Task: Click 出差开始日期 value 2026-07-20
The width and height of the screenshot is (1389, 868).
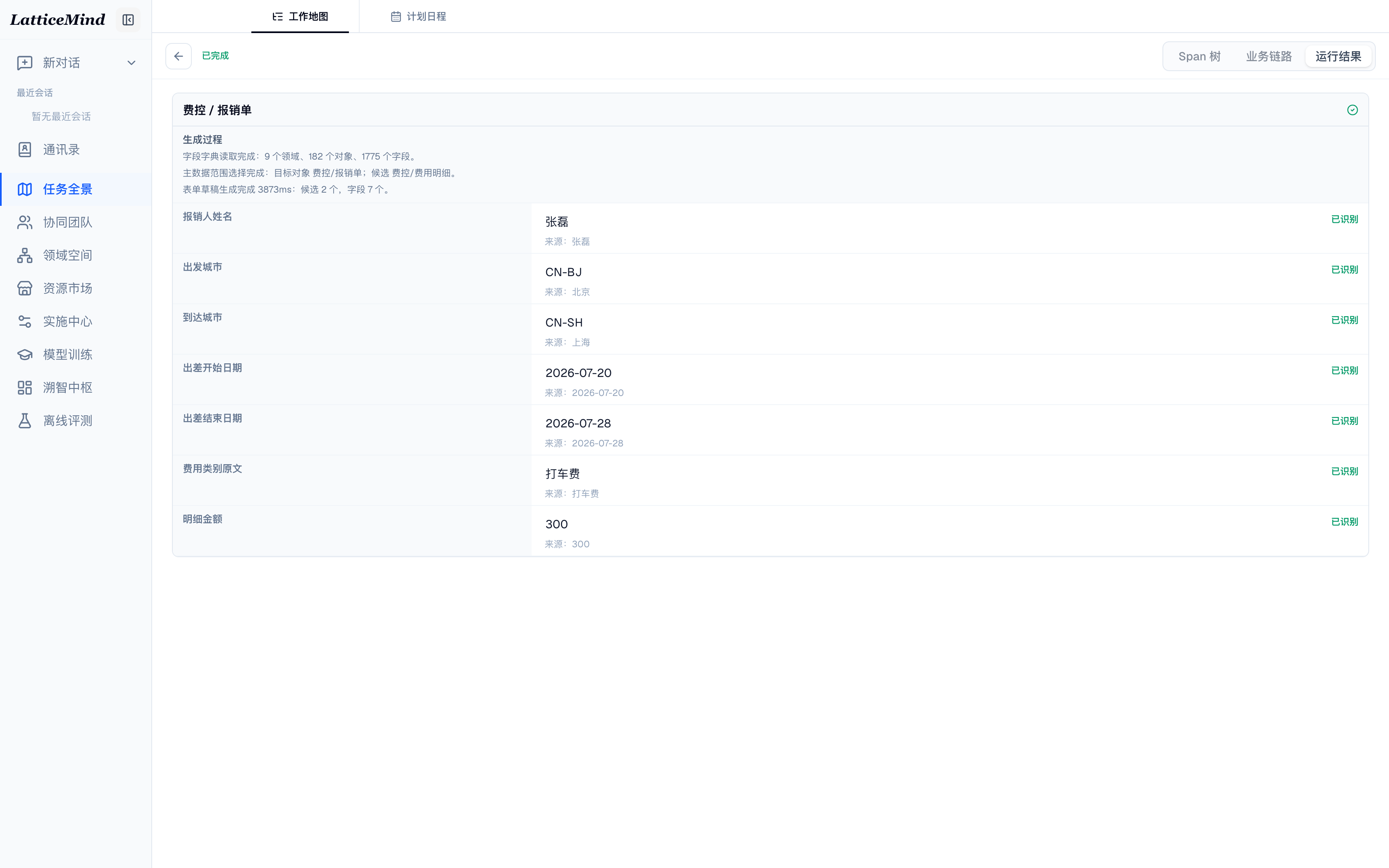Action: point(578,373)
